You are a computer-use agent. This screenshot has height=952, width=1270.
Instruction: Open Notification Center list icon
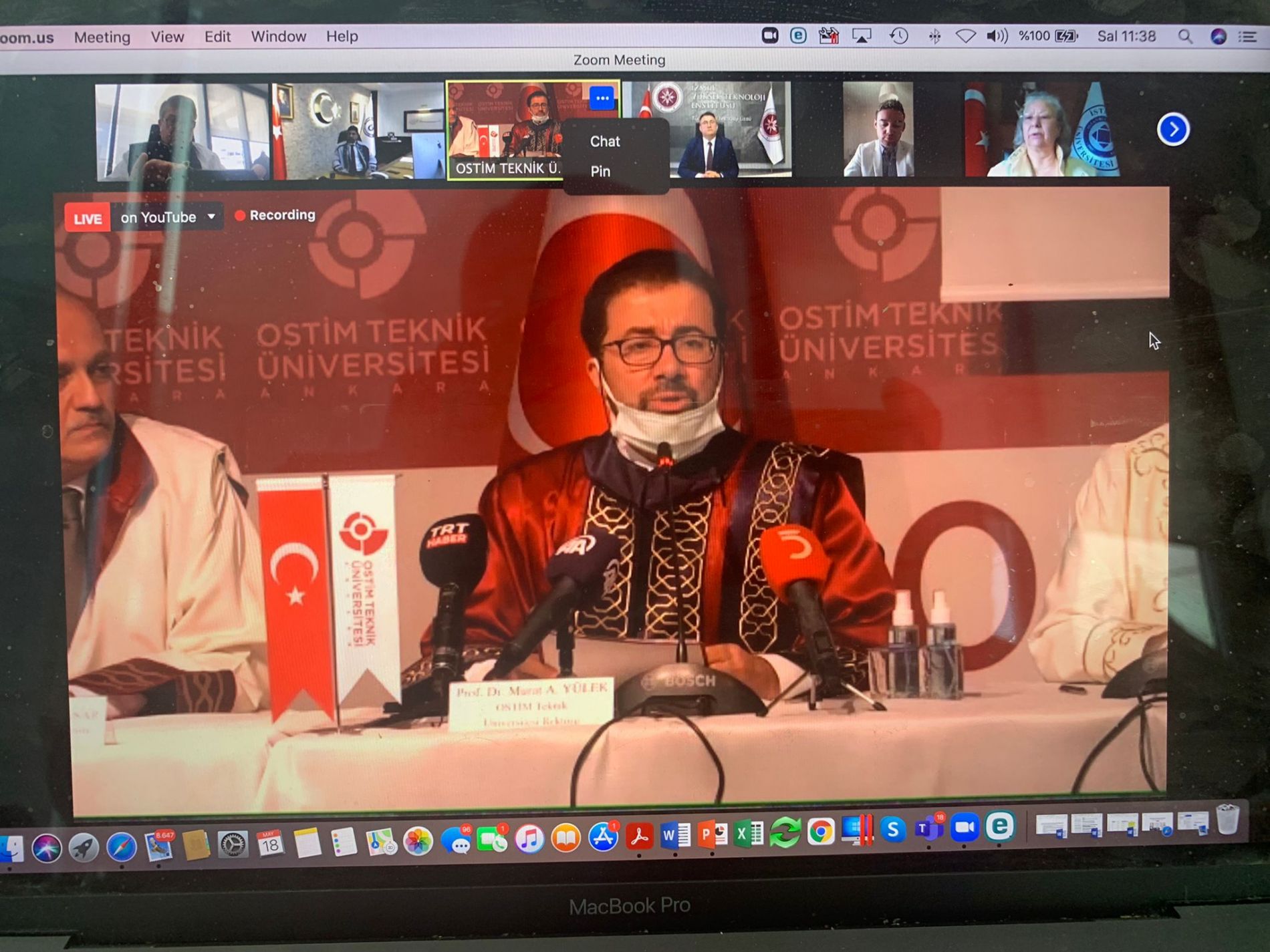1248,37
